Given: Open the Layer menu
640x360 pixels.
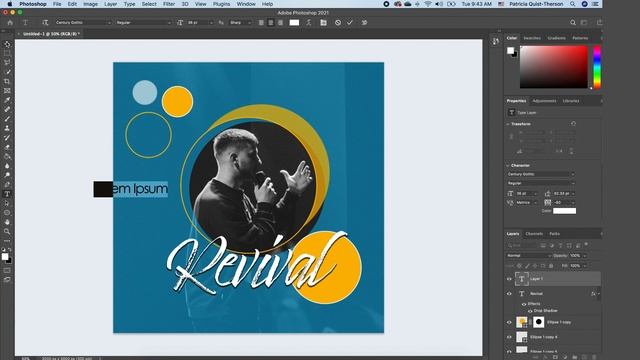Looking at the screenshot, I should tap(111, 4).
